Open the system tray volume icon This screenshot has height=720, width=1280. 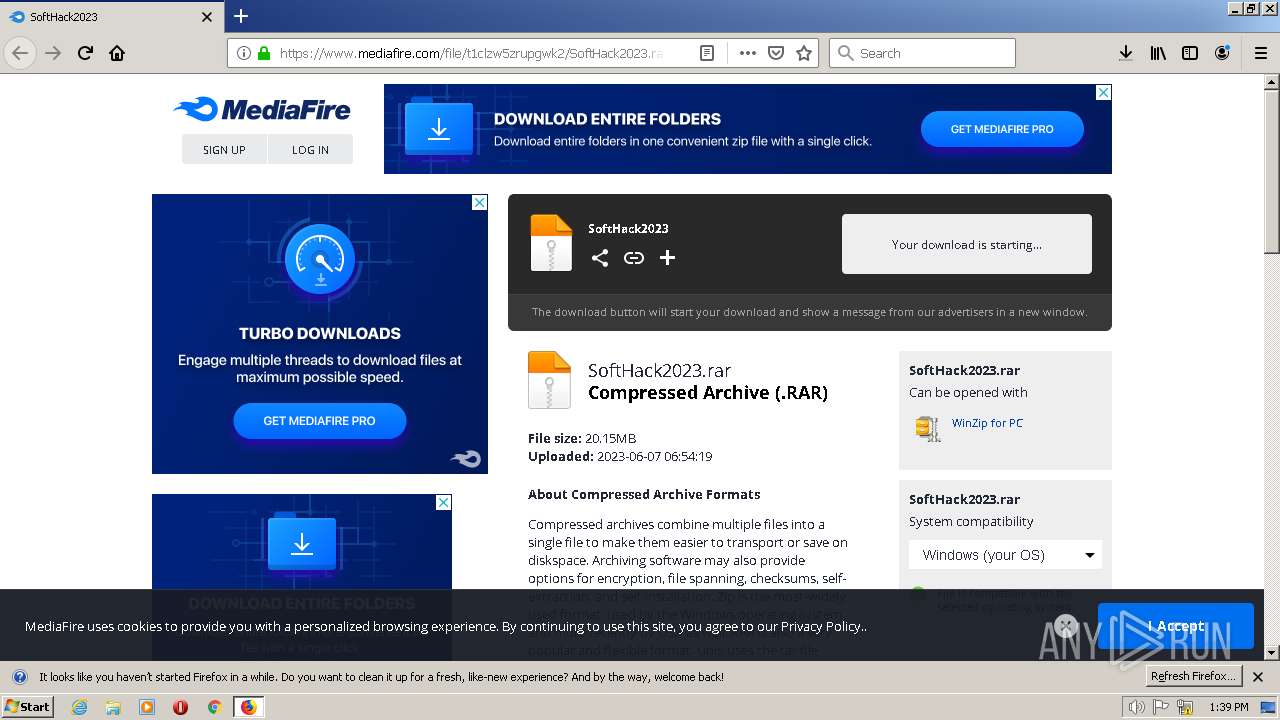1136,707
